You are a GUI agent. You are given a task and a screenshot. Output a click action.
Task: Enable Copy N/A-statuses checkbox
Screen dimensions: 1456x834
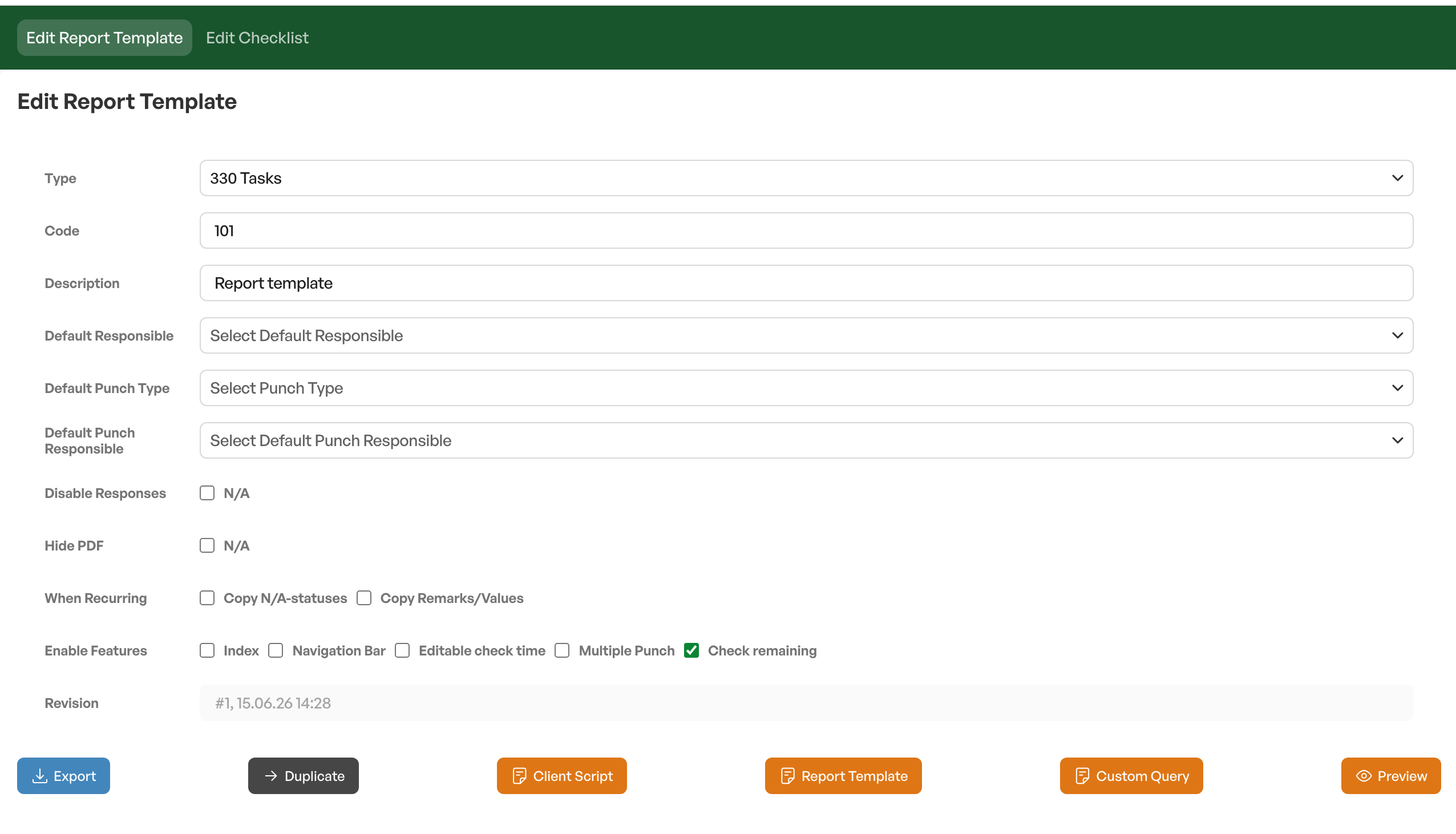207,598
